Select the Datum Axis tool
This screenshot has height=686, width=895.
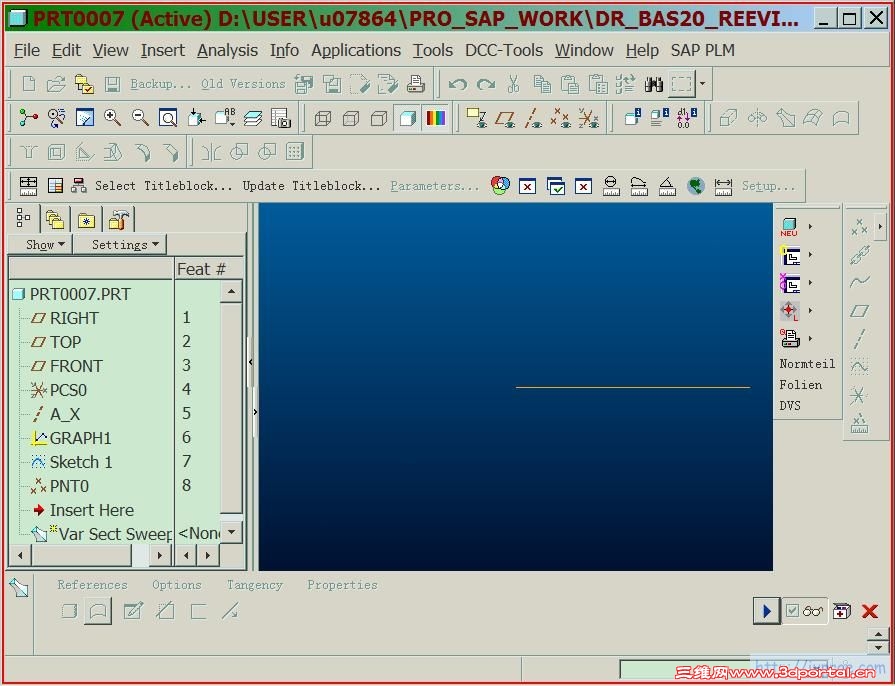859,339
